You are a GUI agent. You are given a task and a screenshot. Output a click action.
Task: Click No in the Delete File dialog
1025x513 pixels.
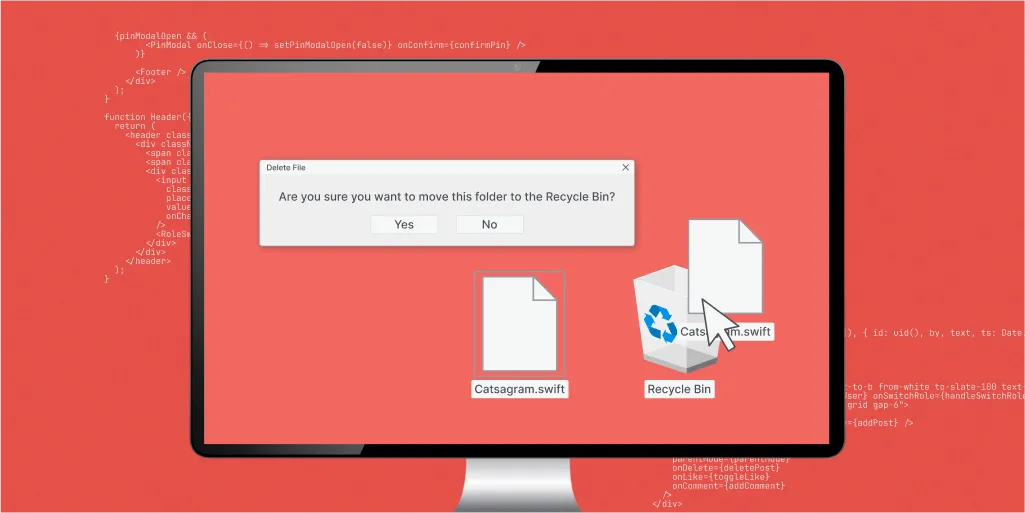[x=490, y=224]
